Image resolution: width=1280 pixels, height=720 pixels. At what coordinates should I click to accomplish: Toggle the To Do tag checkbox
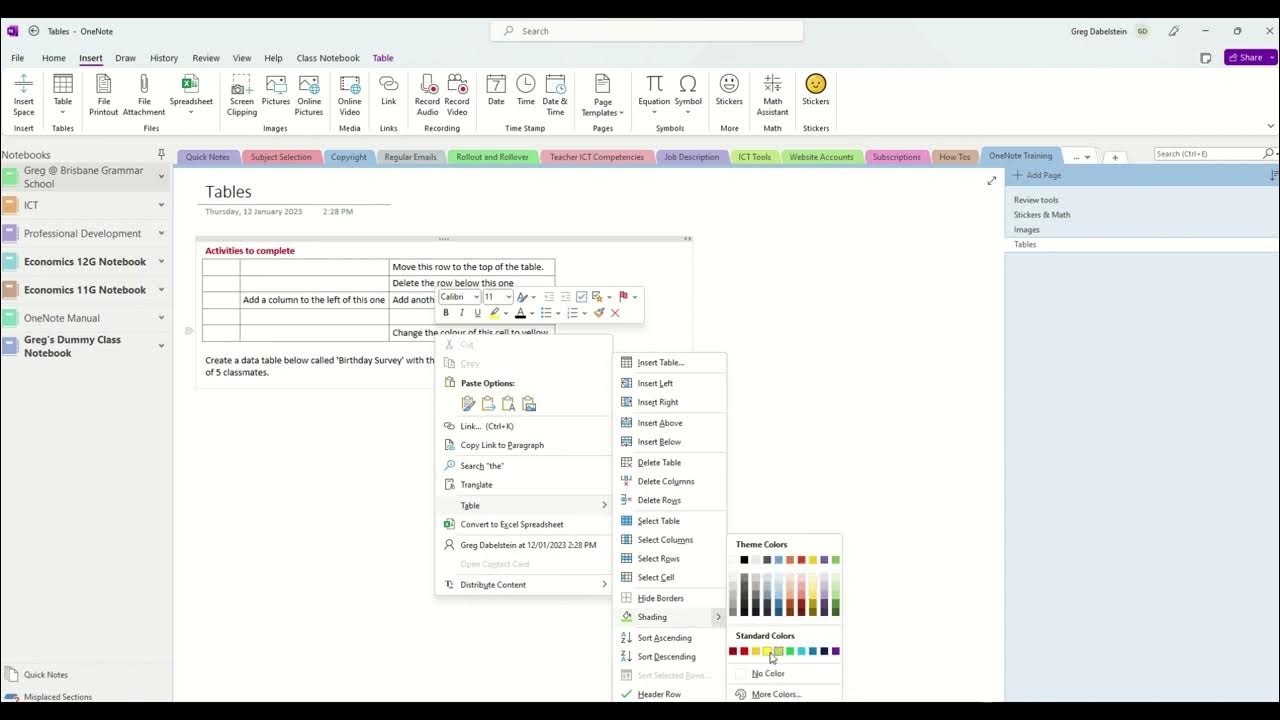coord(581,297)
